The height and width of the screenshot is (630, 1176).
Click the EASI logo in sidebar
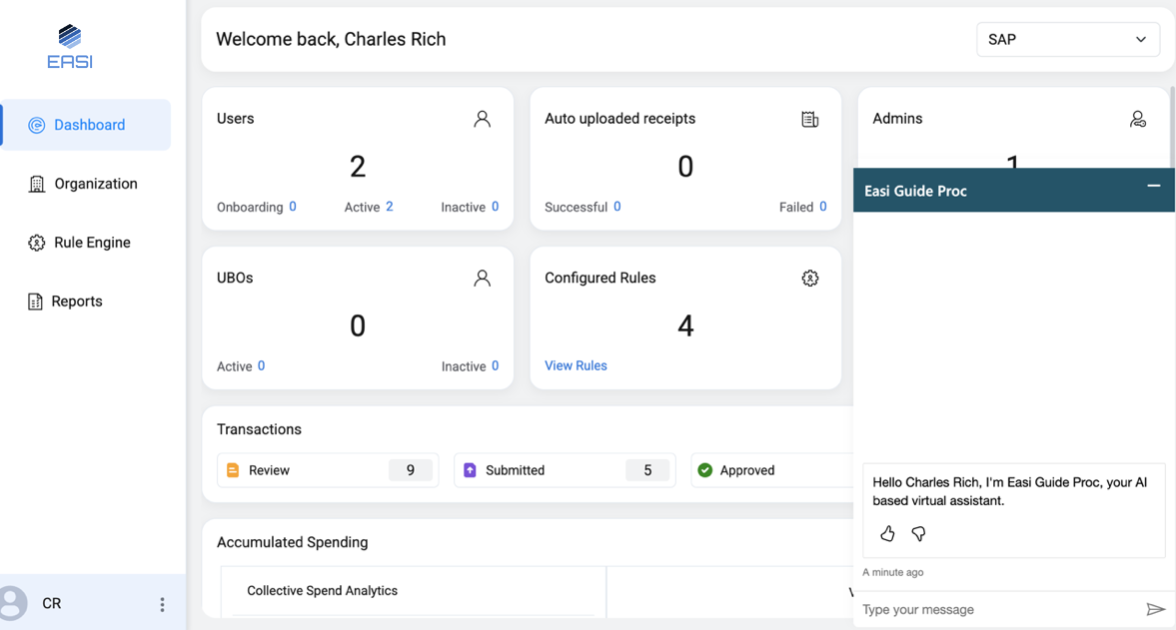tap(70, 47)
